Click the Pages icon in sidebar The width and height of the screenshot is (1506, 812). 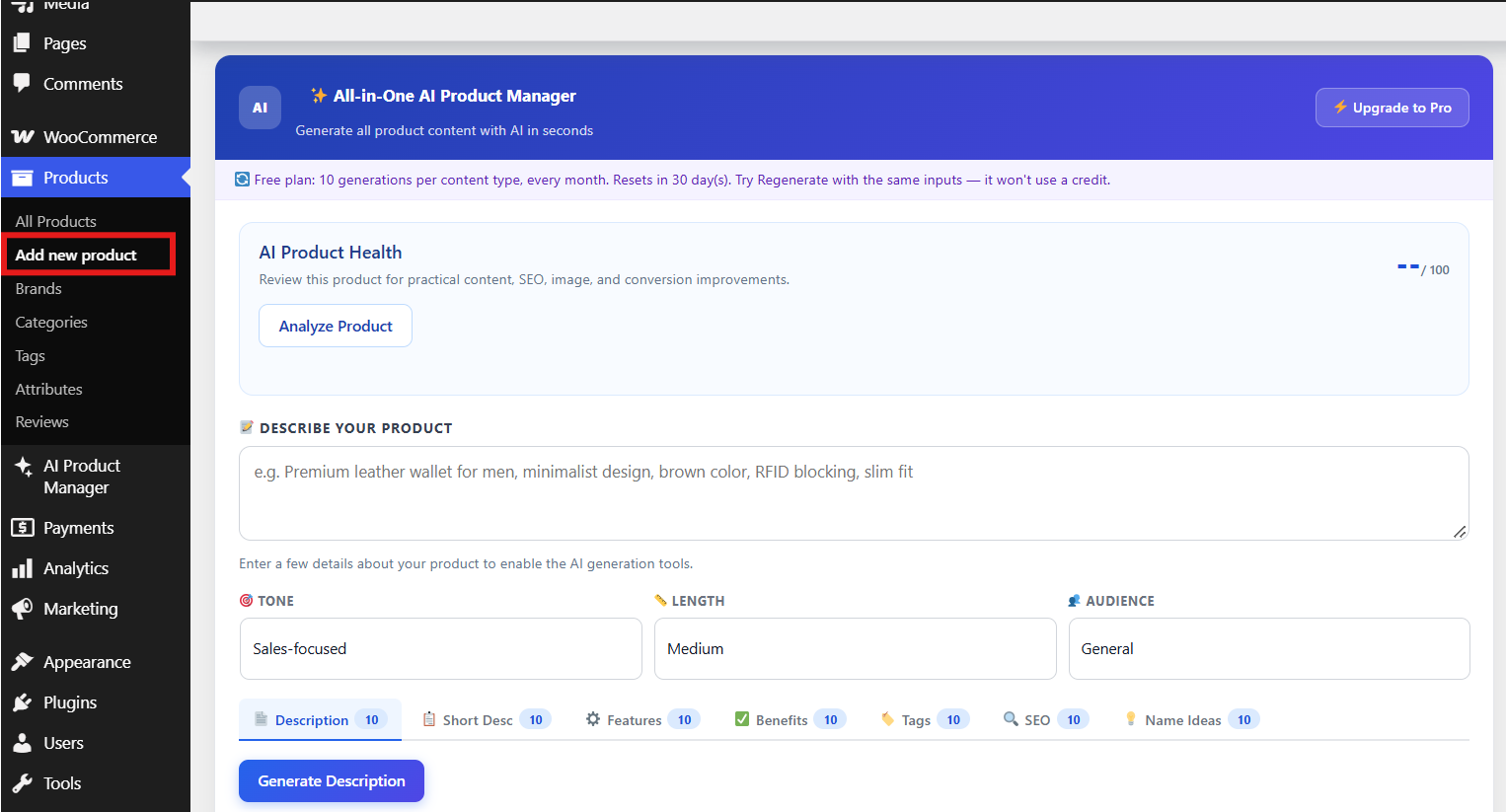click(22, 43)
